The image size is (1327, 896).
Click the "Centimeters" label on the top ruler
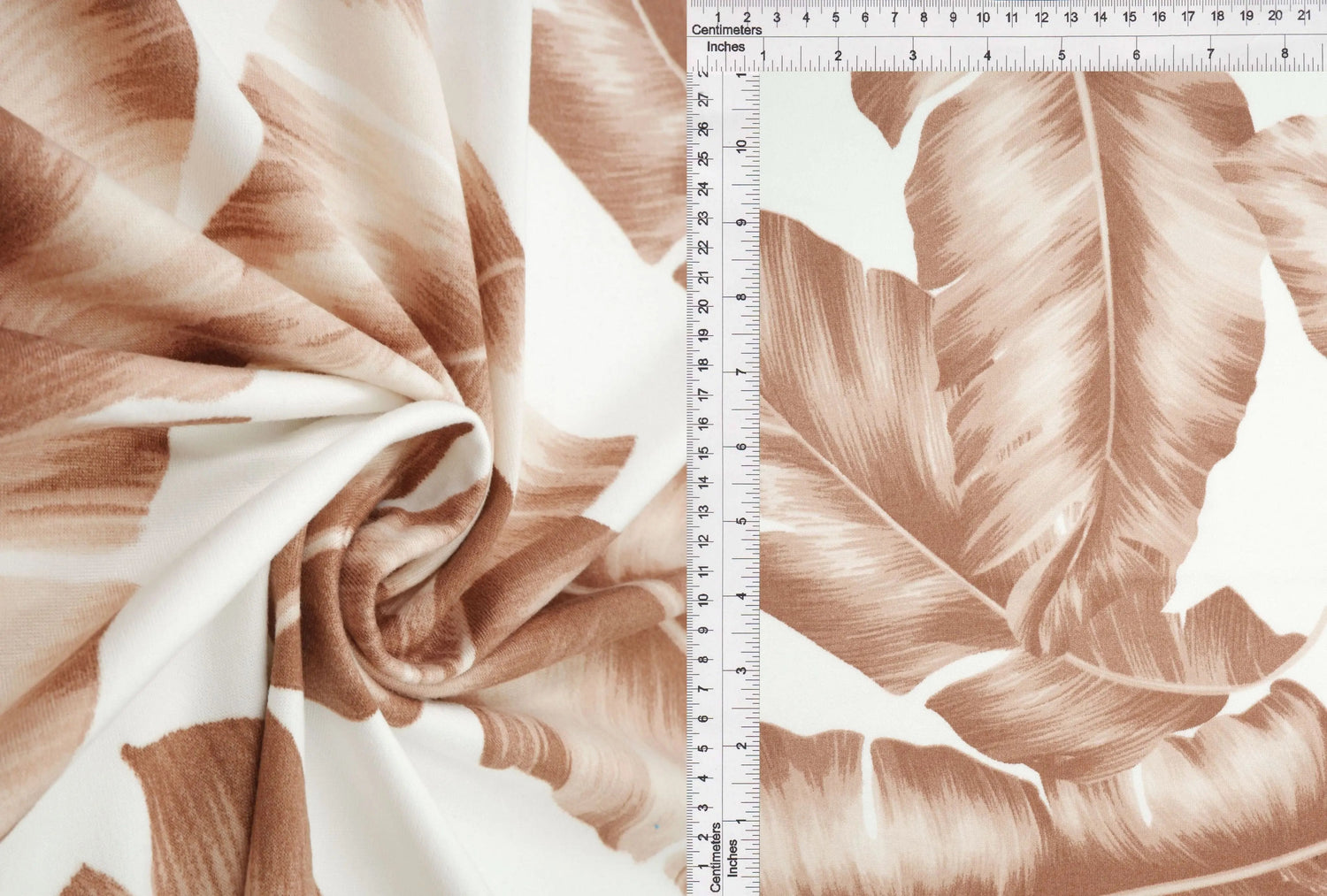point(726,30)
